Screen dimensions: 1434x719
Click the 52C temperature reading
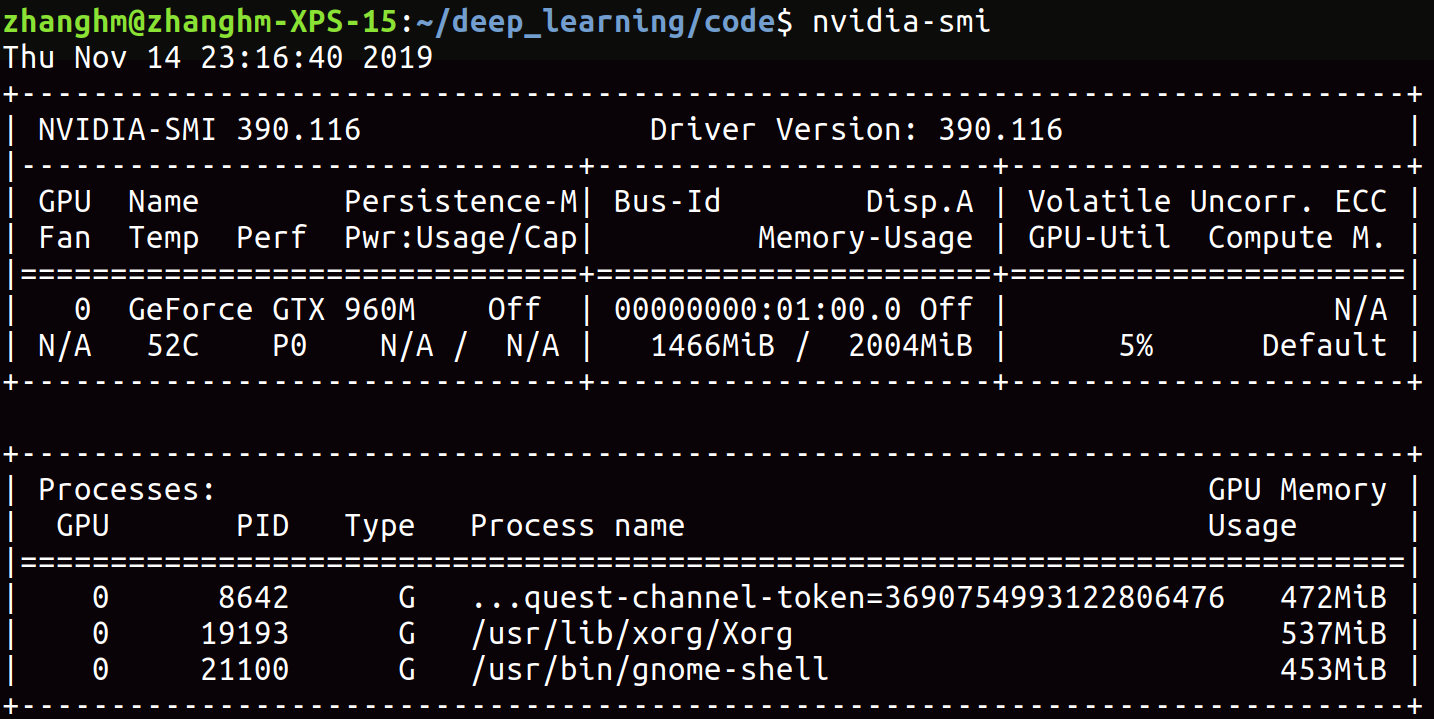coord(172,346)
